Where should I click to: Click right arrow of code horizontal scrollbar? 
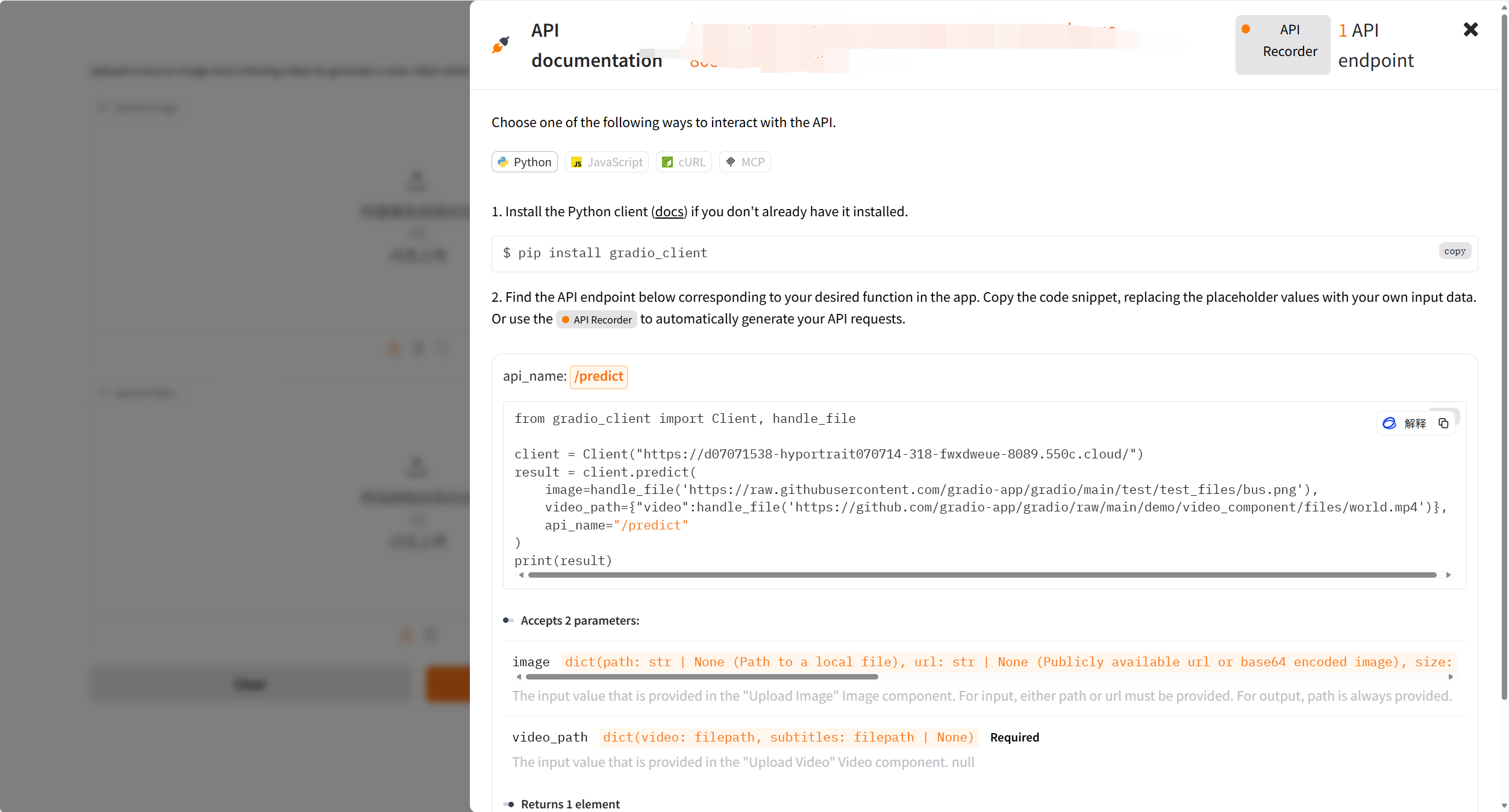pos(1448,575)
